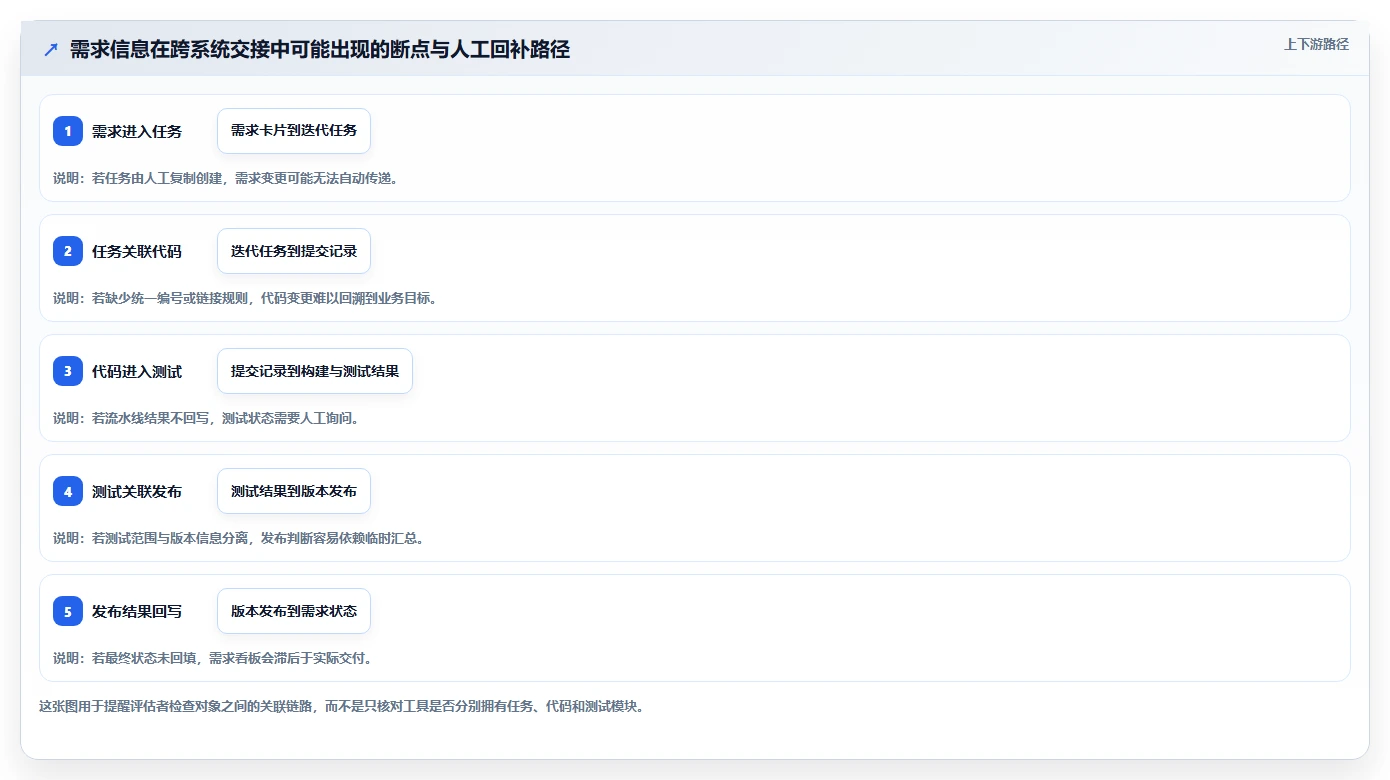This screenshot has width=1390, height=780.
Task: Select the title 需求信息在跨系统交接中可能出现的断点与人工回补路径
Action: [320, 49]
